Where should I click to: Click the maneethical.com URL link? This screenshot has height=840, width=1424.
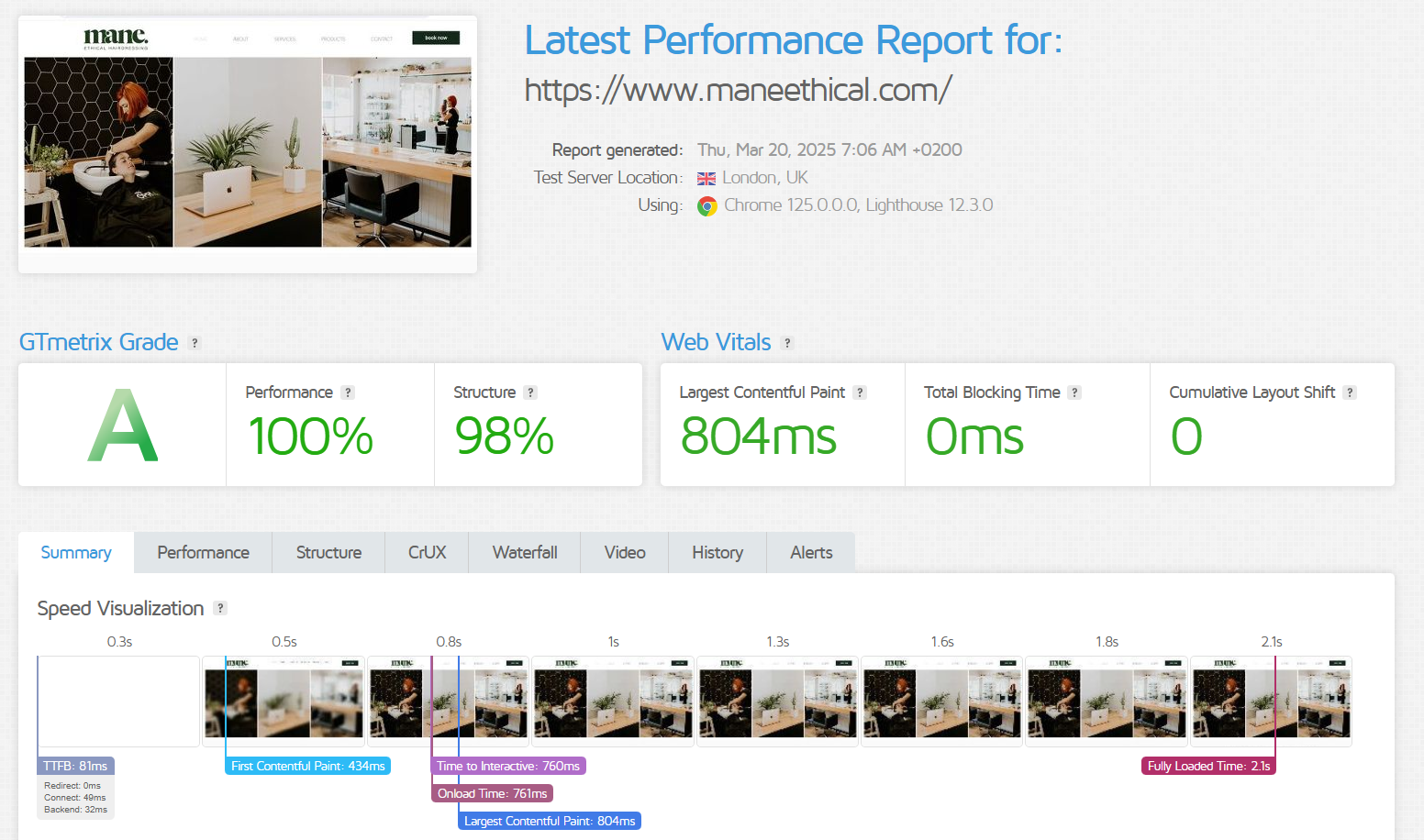tap(739, 90)
